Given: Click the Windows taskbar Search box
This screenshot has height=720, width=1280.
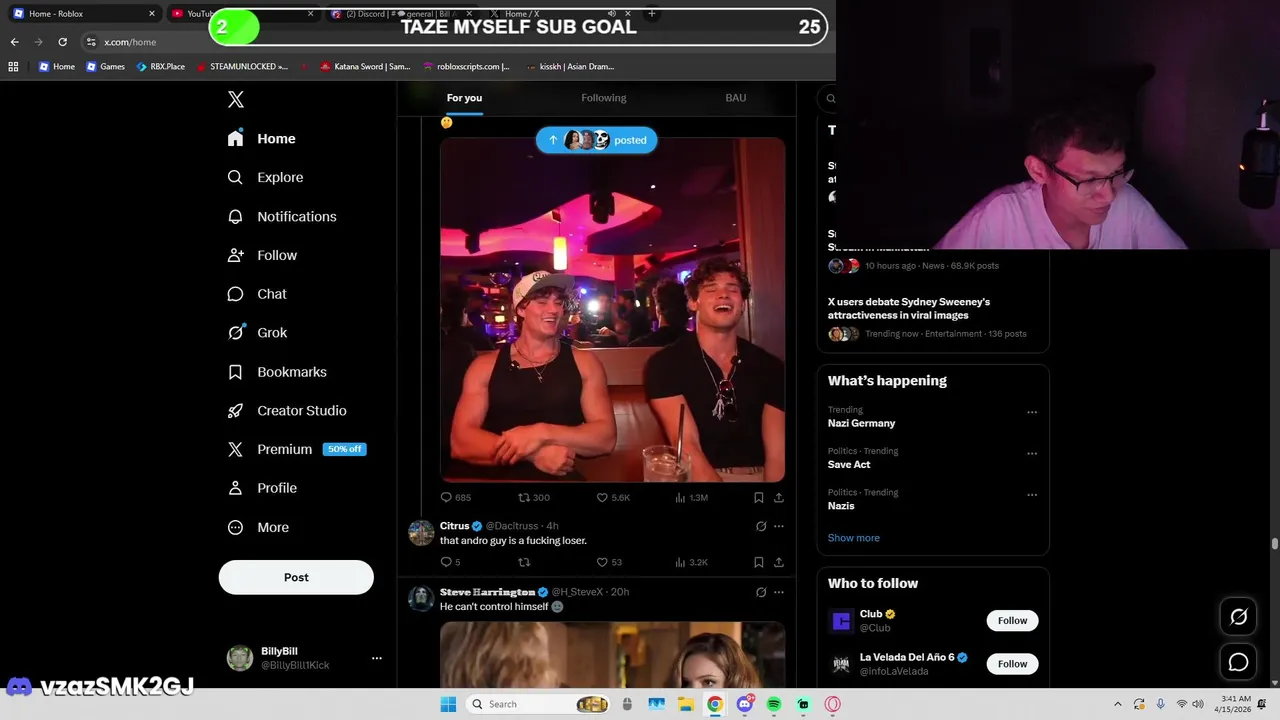Looking at the screenshot, I should click(x=538, y=704).
